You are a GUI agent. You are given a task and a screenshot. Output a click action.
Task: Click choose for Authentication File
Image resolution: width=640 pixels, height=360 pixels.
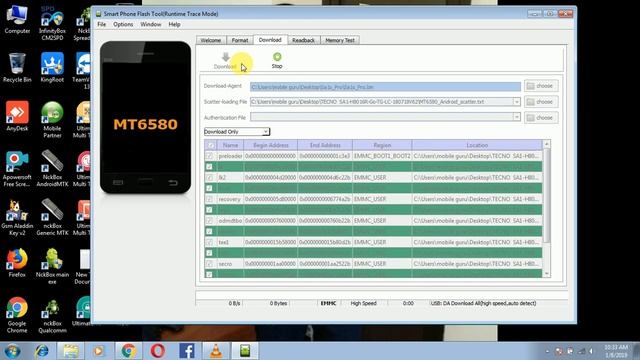pos(541,118)
